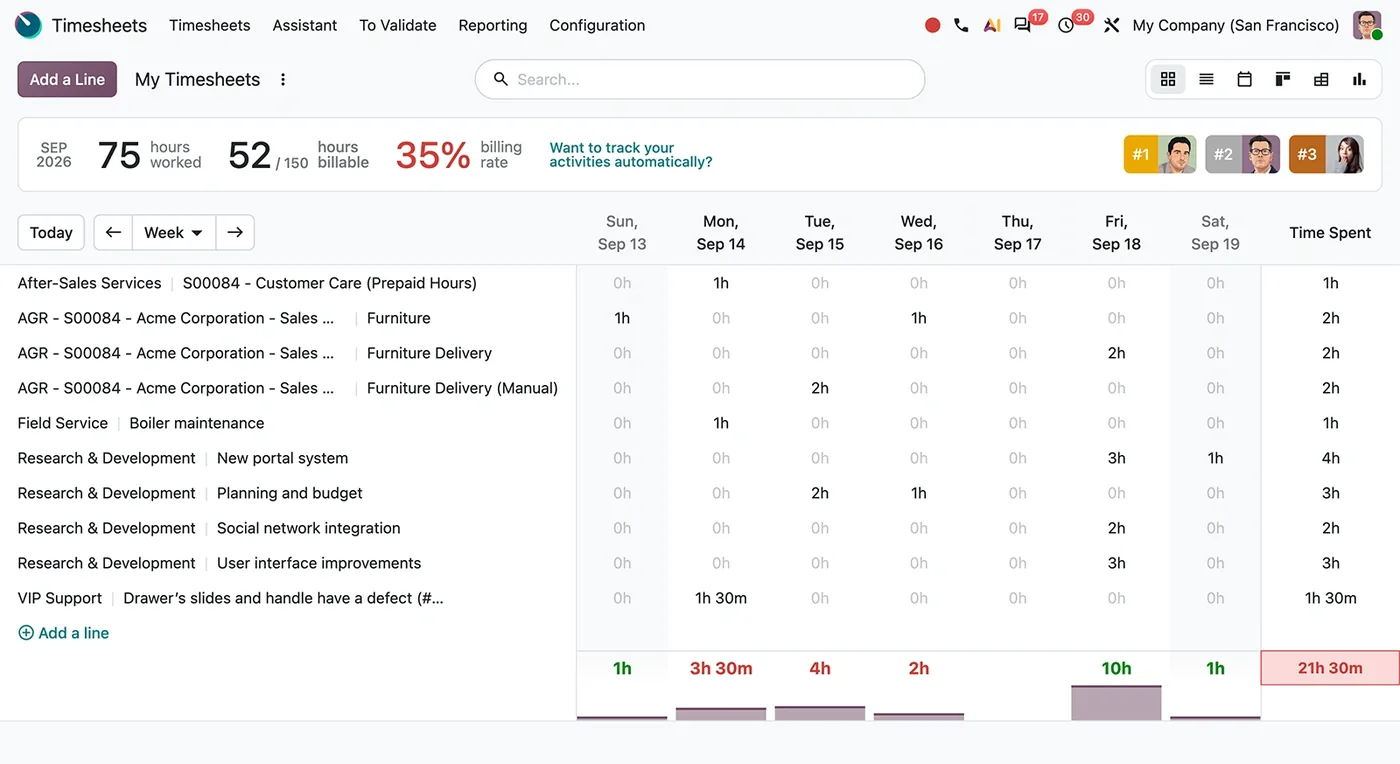Click the Social network integration row label

click(309, 528)
